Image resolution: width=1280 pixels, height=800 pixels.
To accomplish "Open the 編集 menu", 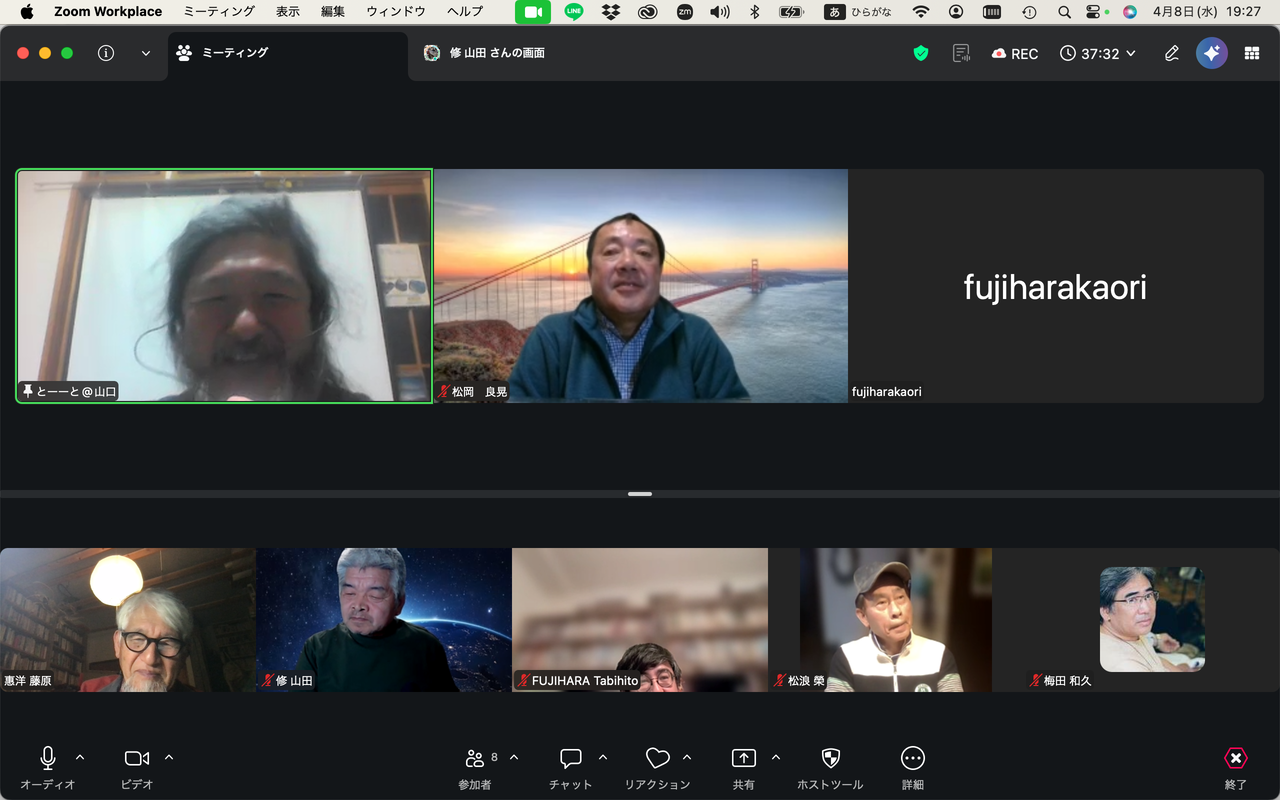I will click(x=333, y=12).
